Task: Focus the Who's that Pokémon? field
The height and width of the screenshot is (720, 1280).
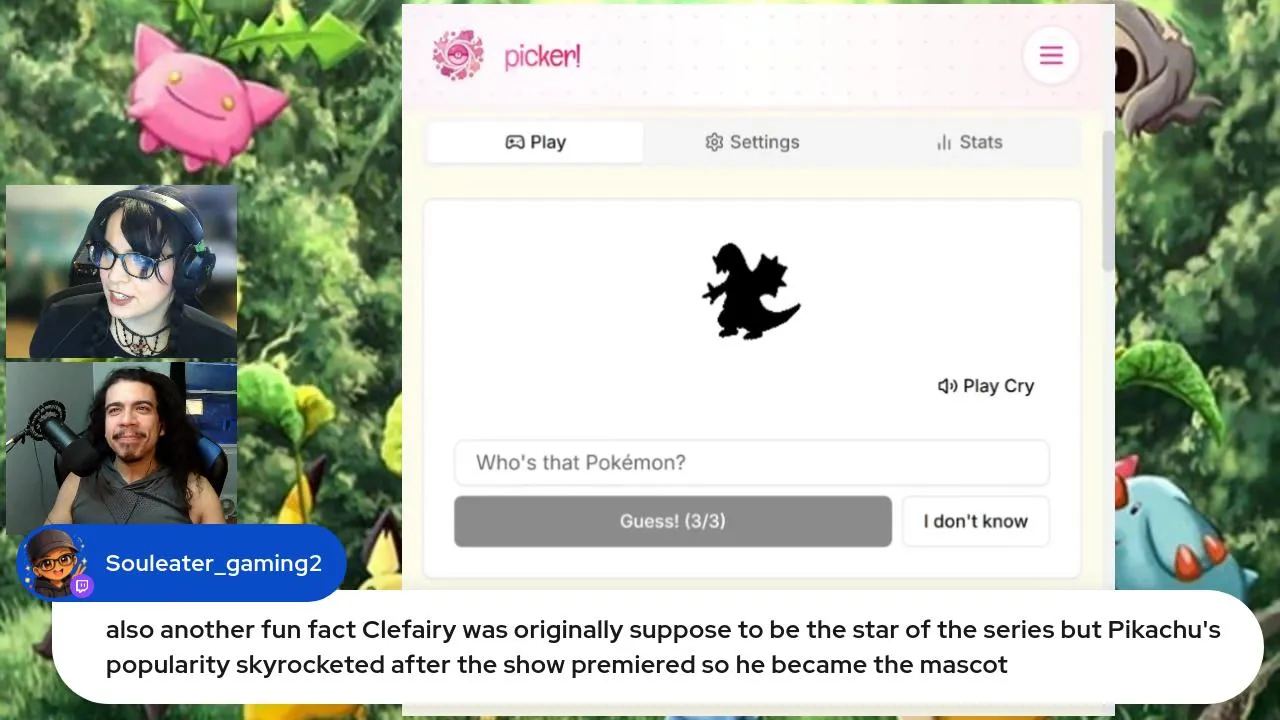Action: (752, 463)
